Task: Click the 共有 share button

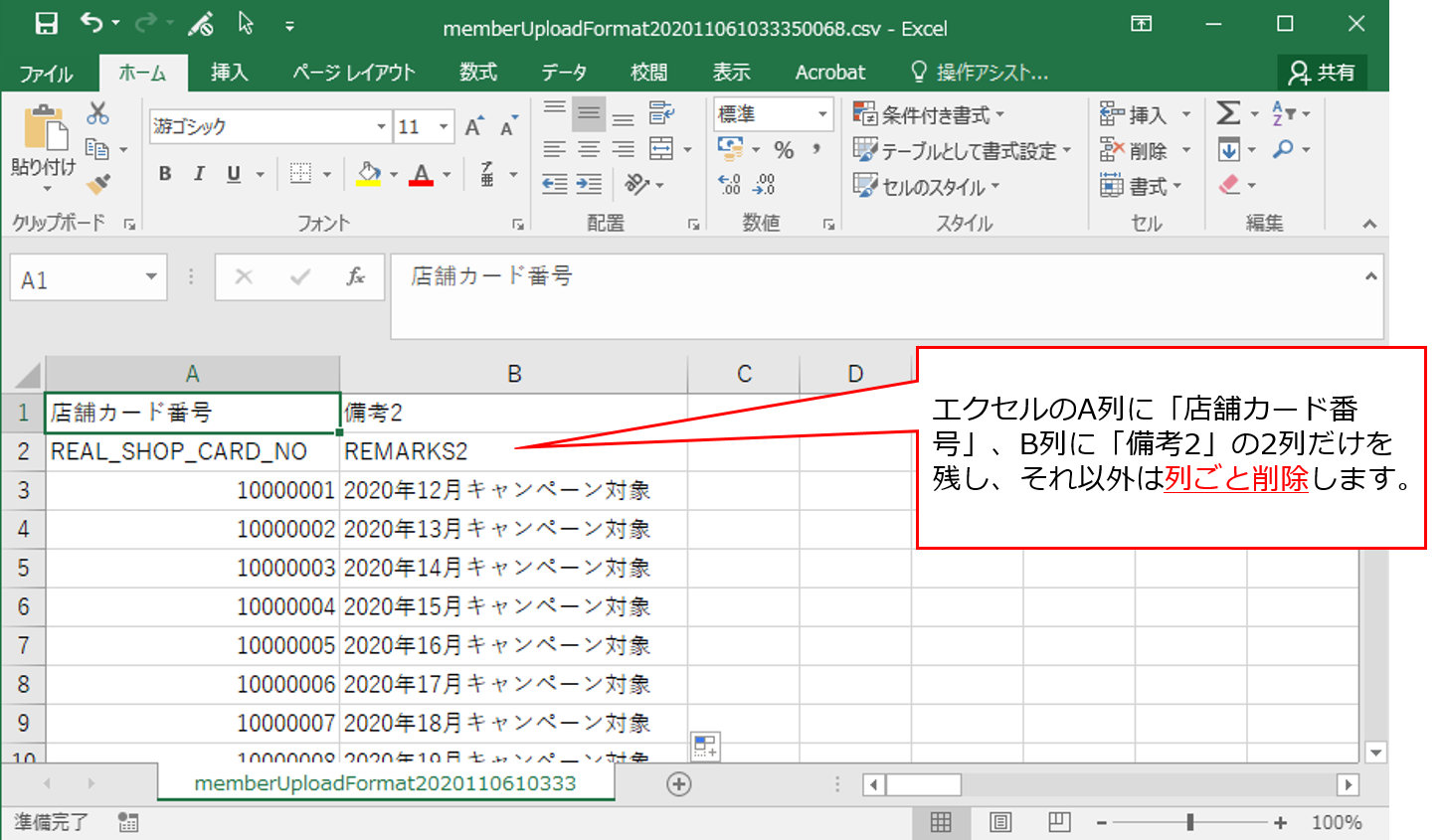Action: [x=1322, y=73]
